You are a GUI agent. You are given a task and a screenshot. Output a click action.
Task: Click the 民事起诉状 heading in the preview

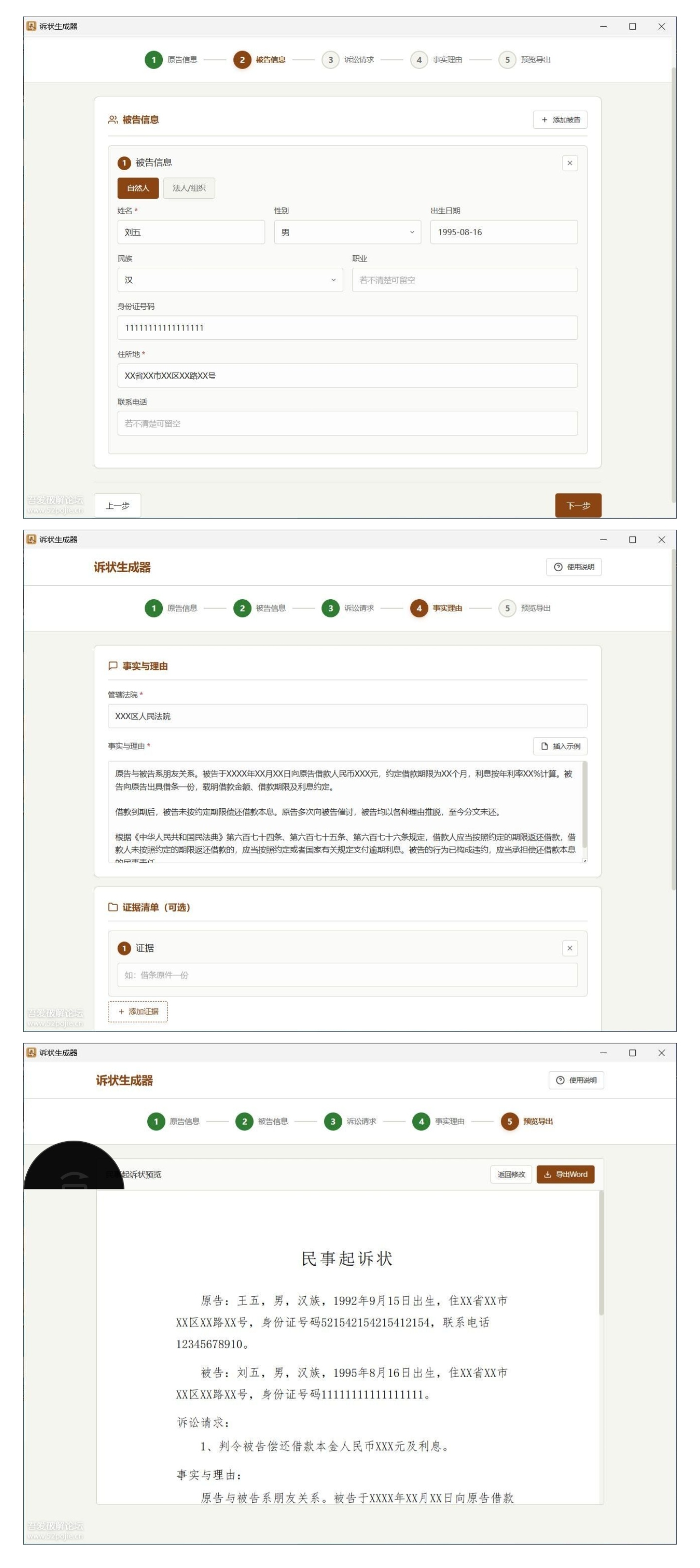click(x=347, y=1259)
